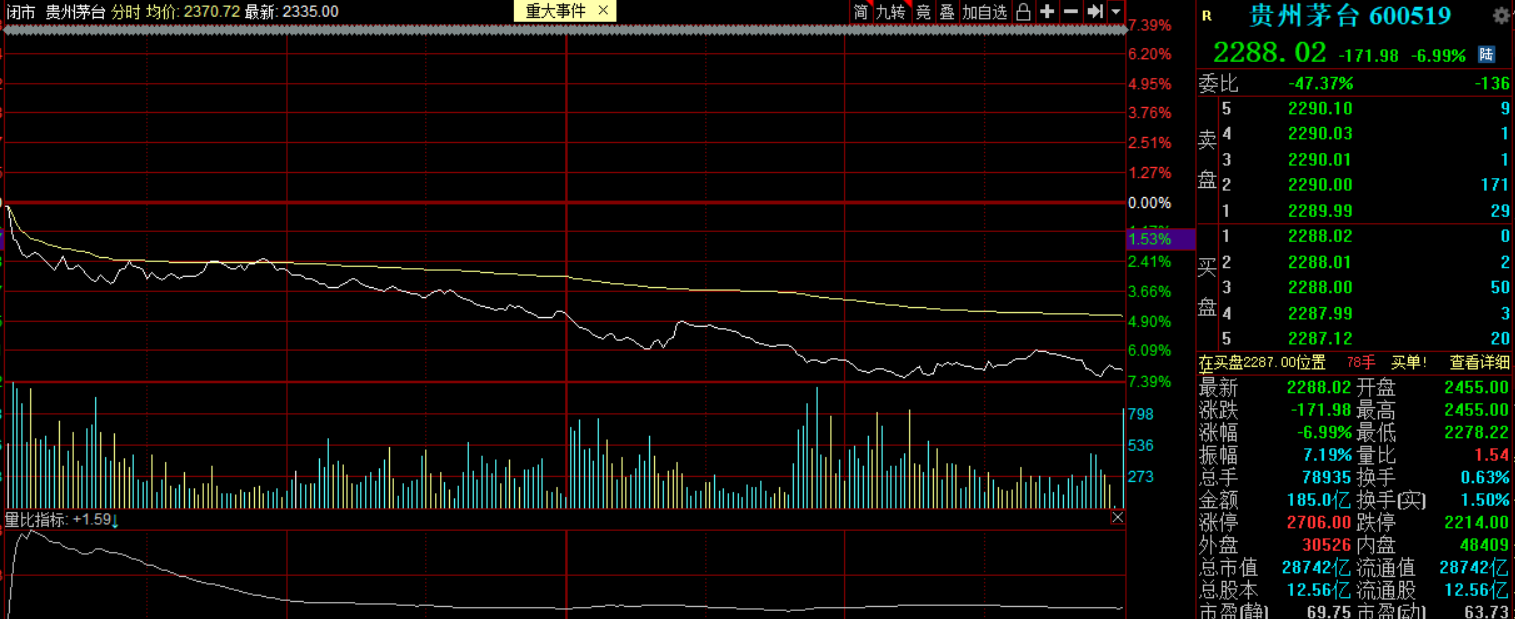Click the 买单! label
The height and width of the screenshot is (619, 1515).
coord(1410,362)
